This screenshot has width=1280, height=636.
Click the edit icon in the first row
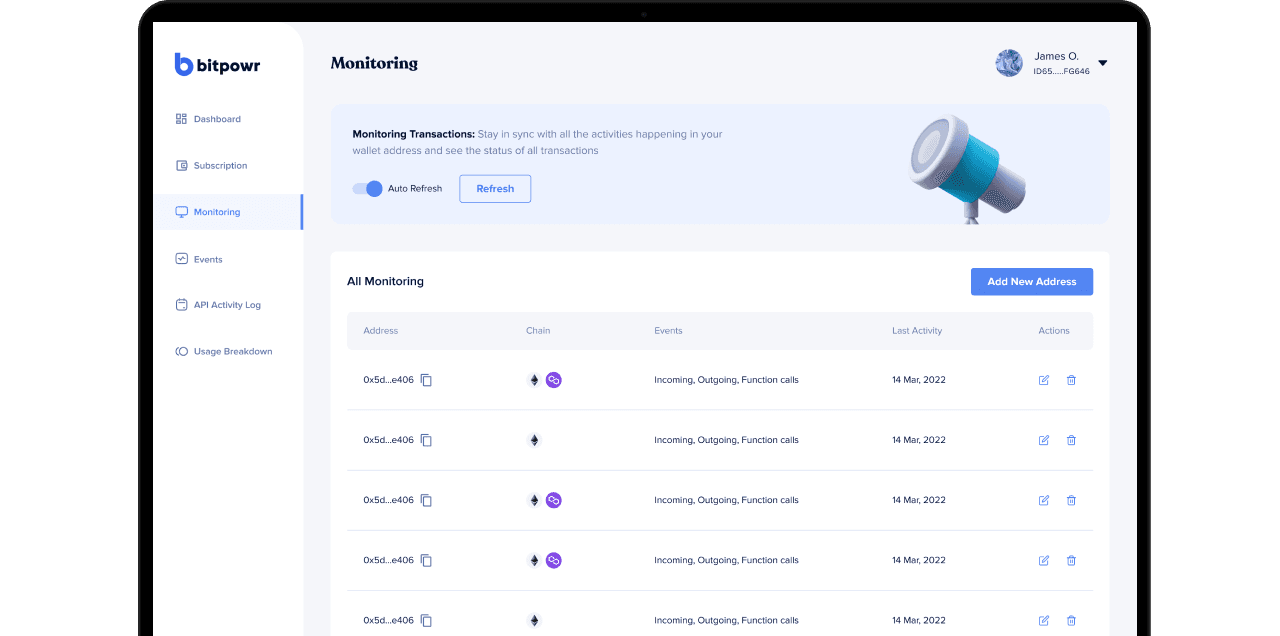[1044, 380]
